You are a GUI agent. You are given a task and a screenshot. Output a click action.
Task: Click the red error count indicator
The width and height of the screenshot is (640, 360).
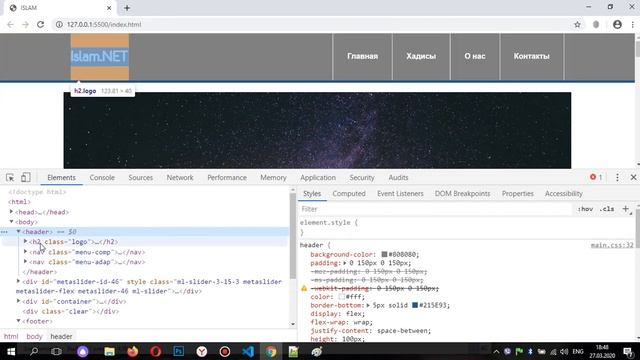[596, 177]
